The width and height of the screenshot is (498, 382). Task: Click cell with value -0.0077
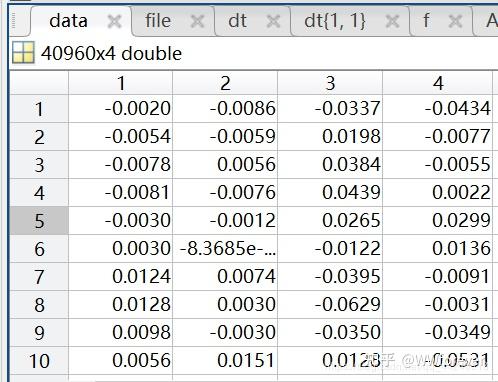pos(438,137)
